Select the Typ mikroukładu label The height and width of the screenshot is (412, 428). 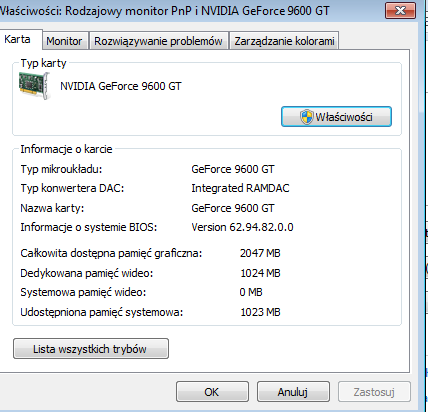click(61, 169)
